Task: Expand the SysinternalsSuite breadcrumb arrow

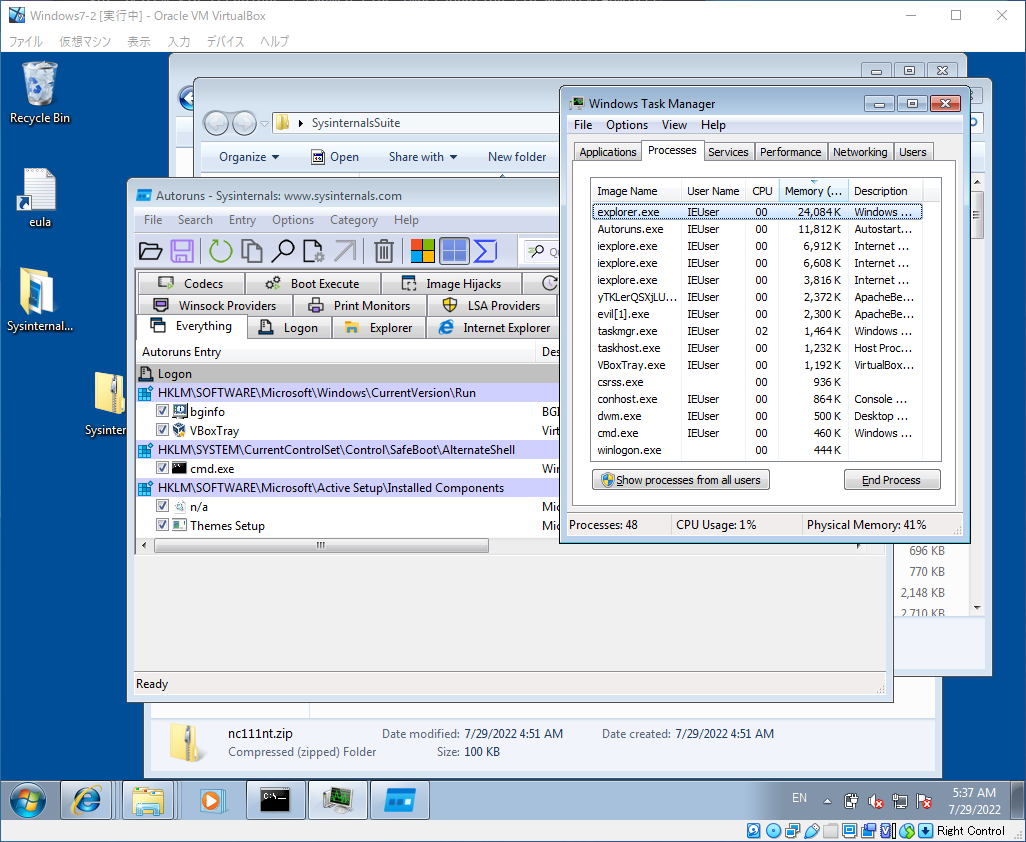Action: (x=300, y=123)
